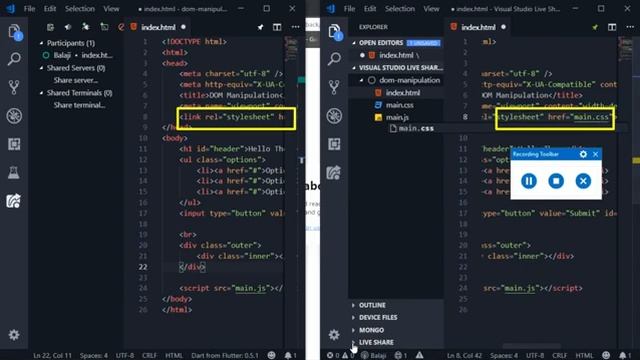Click the red end session icon
Image resolution: width=640 pixels, height=360 pixels.
(x=121, y=27)
